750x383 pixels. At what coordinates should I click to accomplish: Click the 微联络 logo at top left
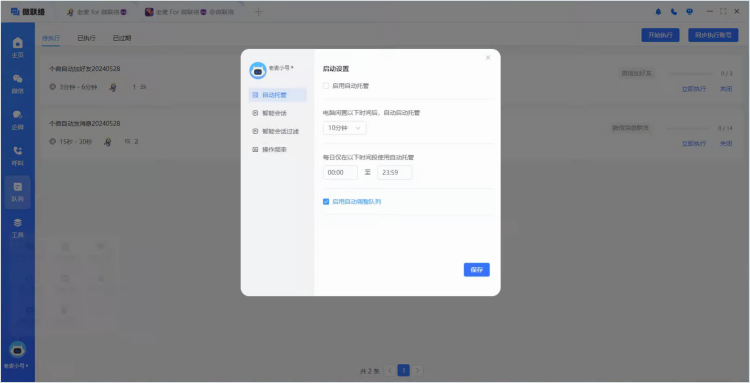click(28, 12)
